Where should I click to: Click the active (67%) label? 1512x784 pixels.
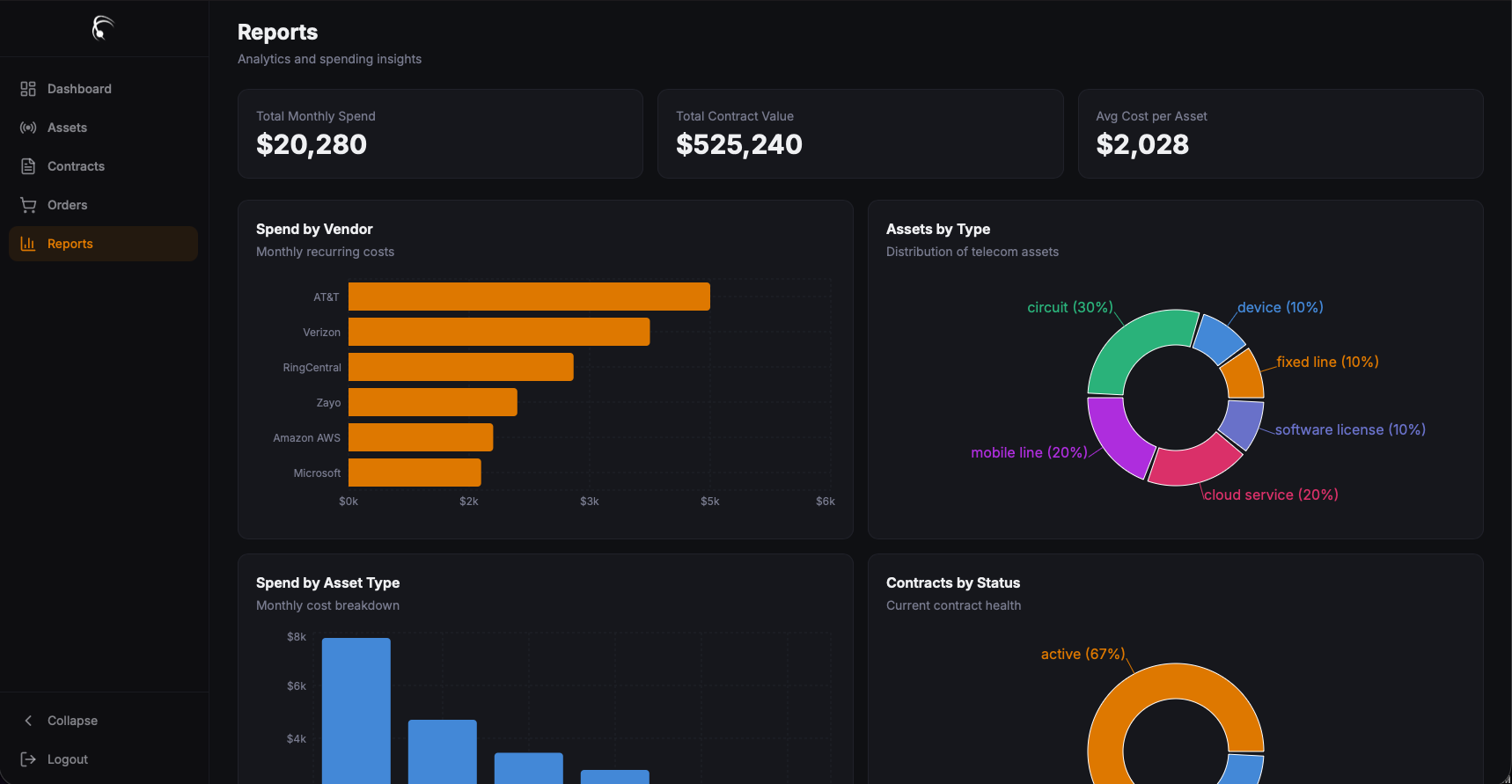coord(1083,654)
